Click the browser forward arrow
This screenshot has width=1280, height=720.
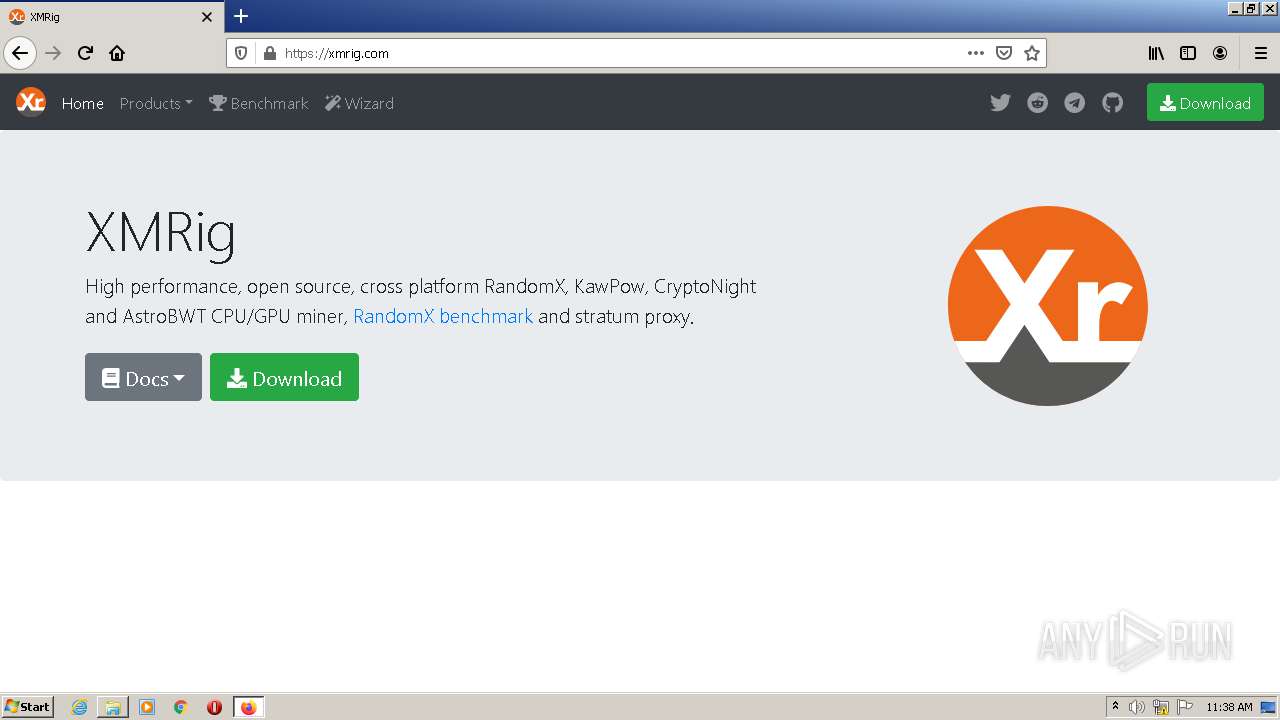tap(53, 53)
